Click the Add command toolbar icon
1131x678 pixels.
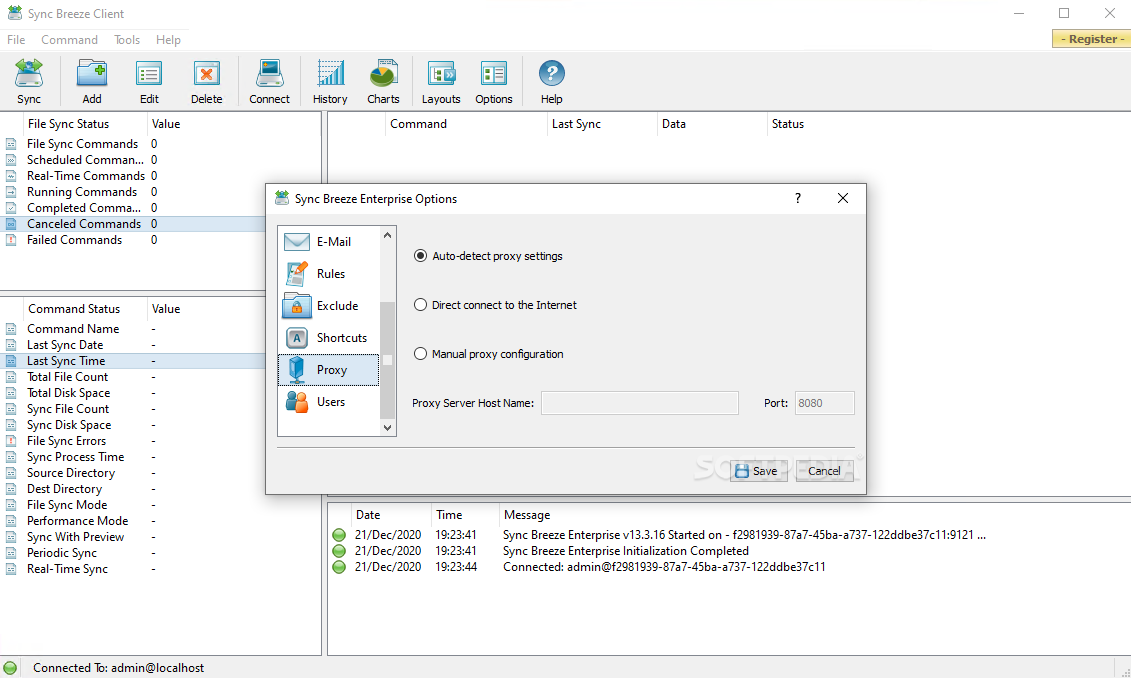point(92,82)
